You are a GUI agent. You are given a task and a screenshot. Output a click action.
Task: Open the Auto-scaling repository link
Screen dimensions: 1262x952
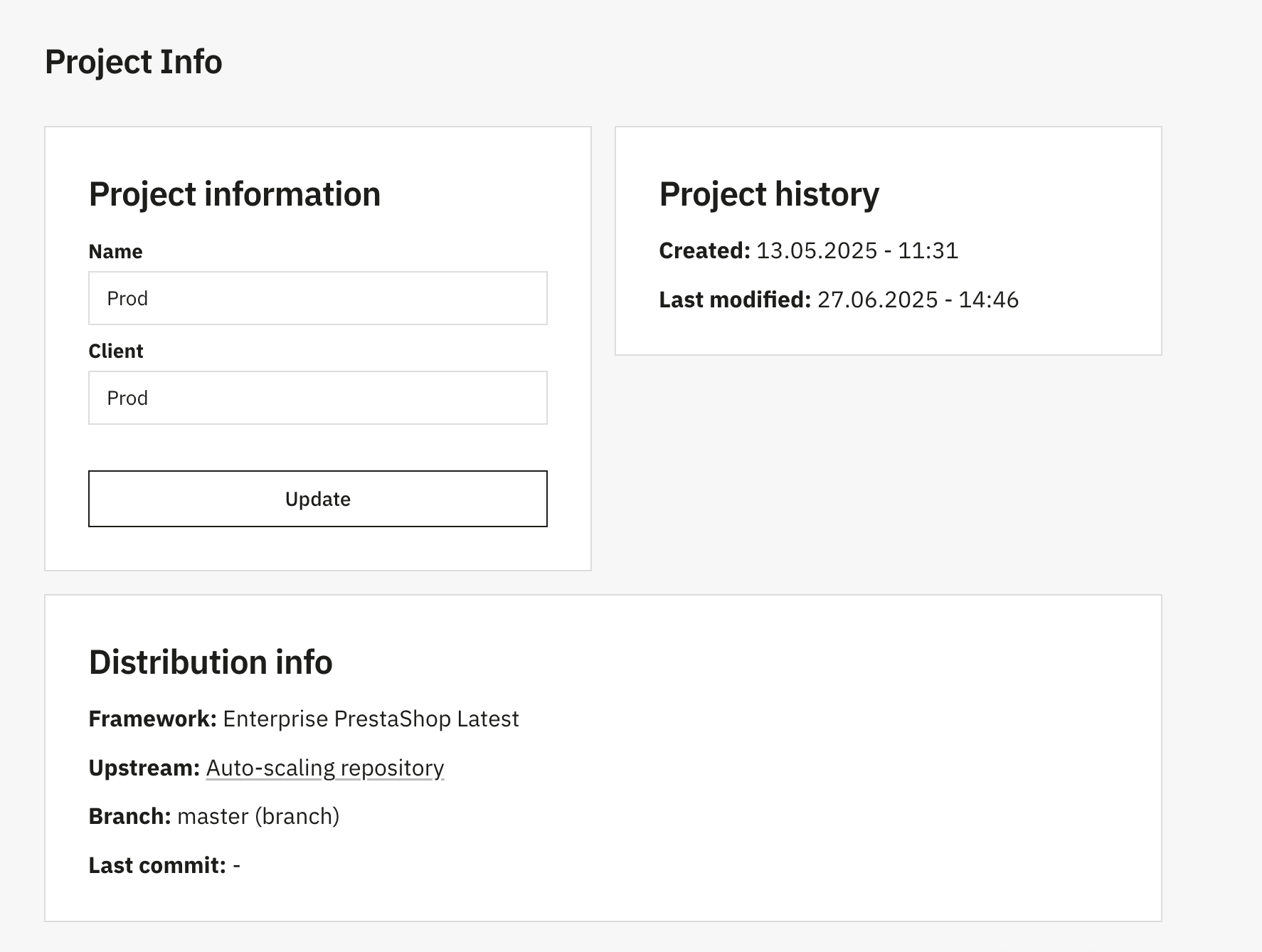click(324, 768)
